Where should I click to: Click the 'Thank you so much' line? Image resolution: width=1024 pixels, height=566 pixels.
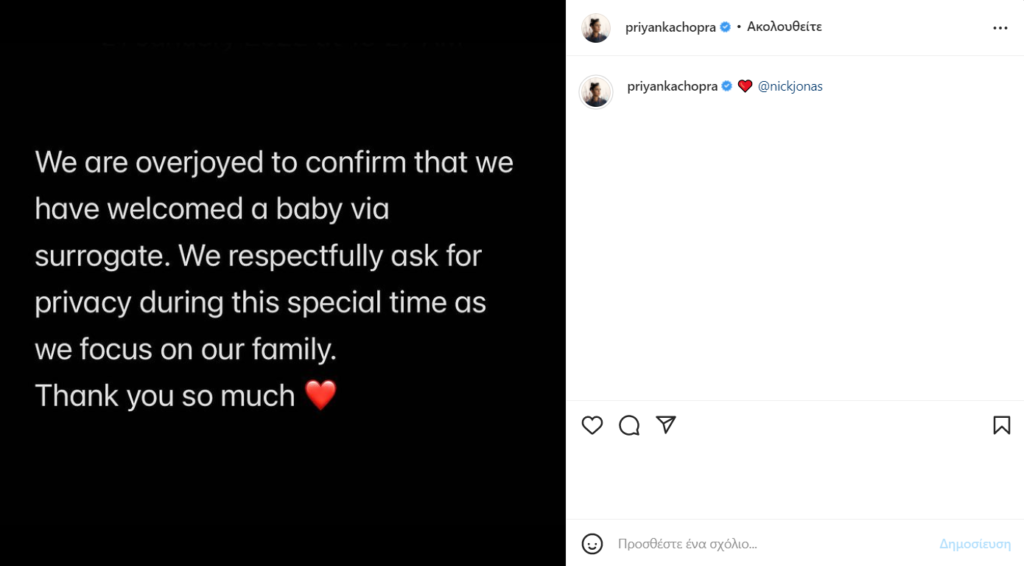click(x=165, y=396)
